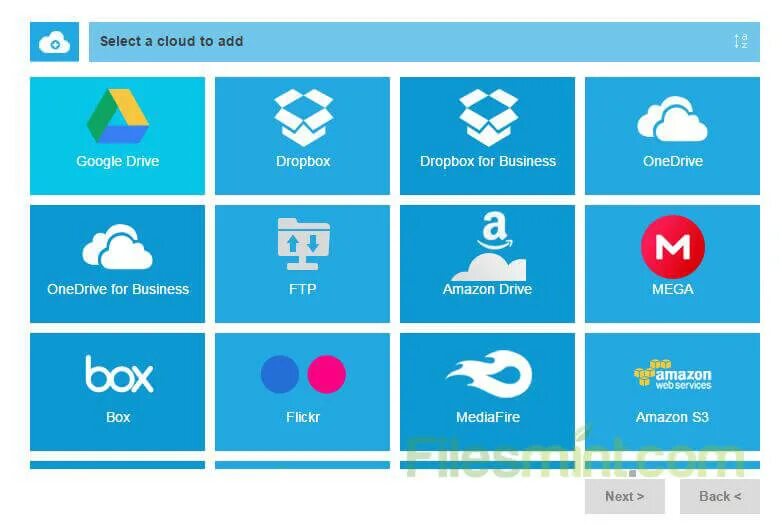Choose the Box cloud tile
This screenshot has width=782, height=532.
click(117, 392)
